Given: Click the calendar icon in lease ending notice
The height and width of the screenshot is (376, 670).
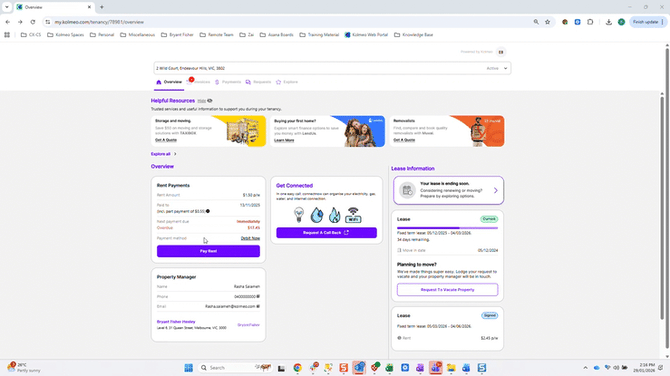Looking at the screenshot, I should (407, 190).
